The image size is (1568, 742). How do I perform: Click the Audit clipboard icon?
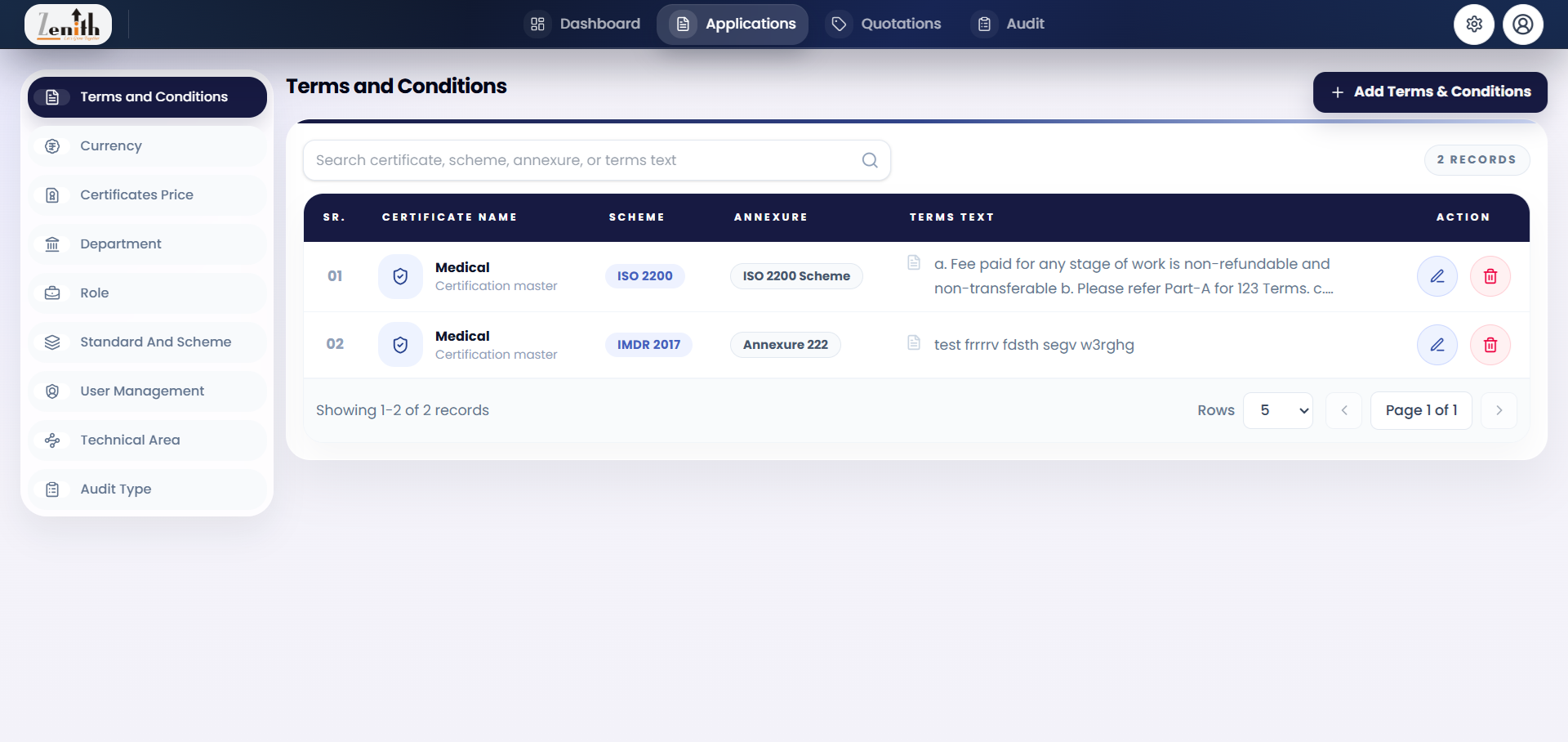[984, 25]
